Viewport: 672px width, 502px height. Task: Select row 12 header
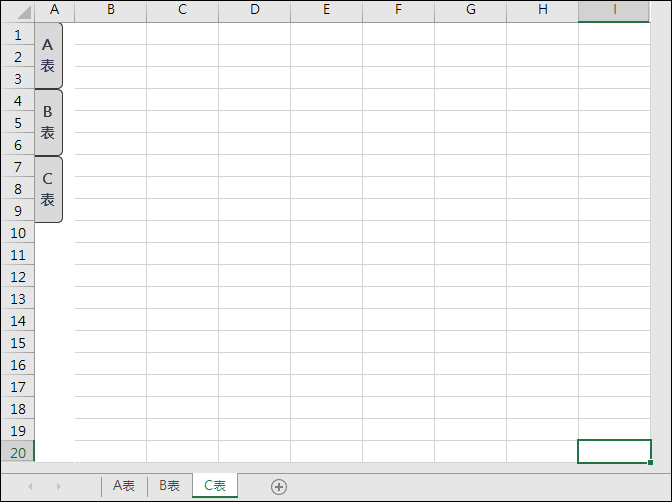[x=18, y=277]
